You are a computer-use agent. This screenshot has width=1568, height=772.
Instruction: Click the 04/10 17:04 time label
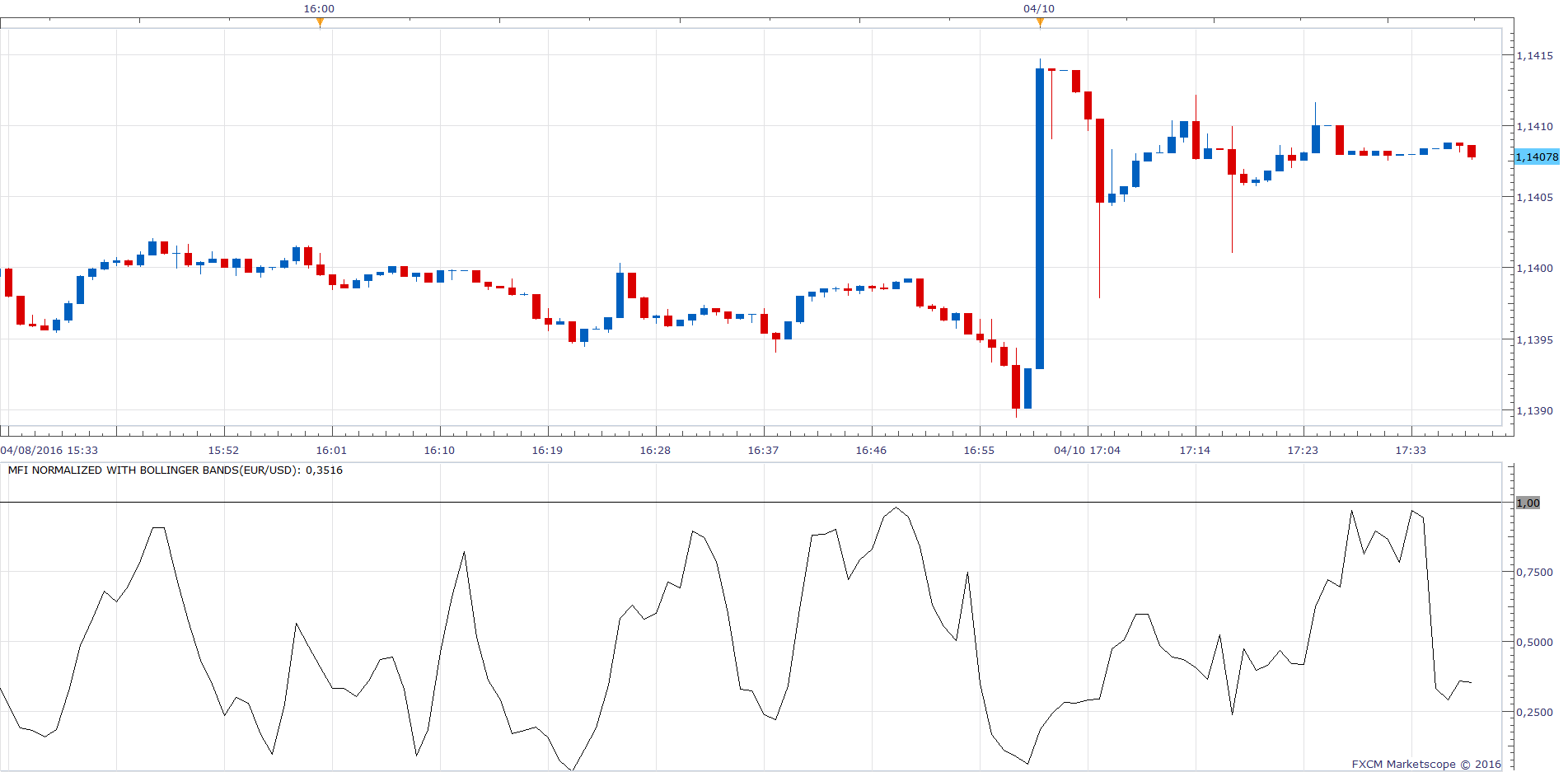(1087, 451)
